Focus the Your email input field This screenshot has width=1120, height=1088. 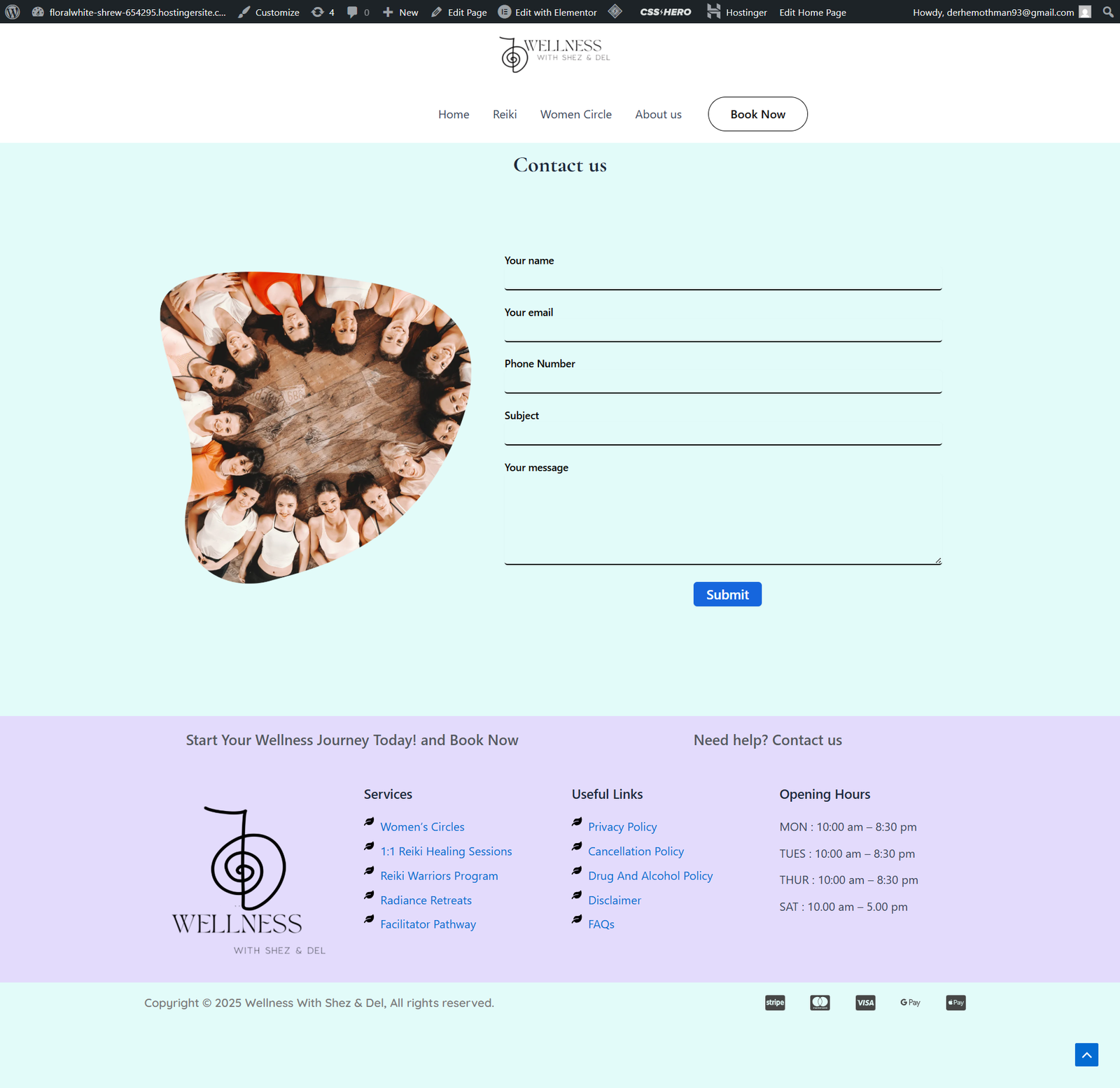pos(722,331)
